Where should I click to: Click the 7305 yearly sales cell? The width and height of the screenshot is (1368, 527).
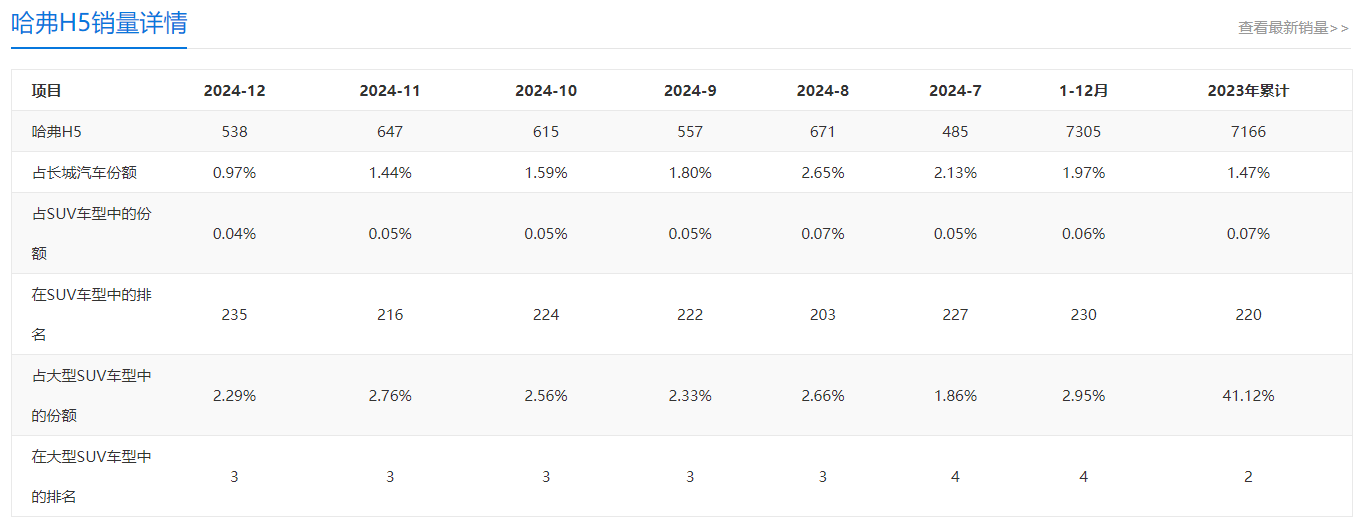1084,132
